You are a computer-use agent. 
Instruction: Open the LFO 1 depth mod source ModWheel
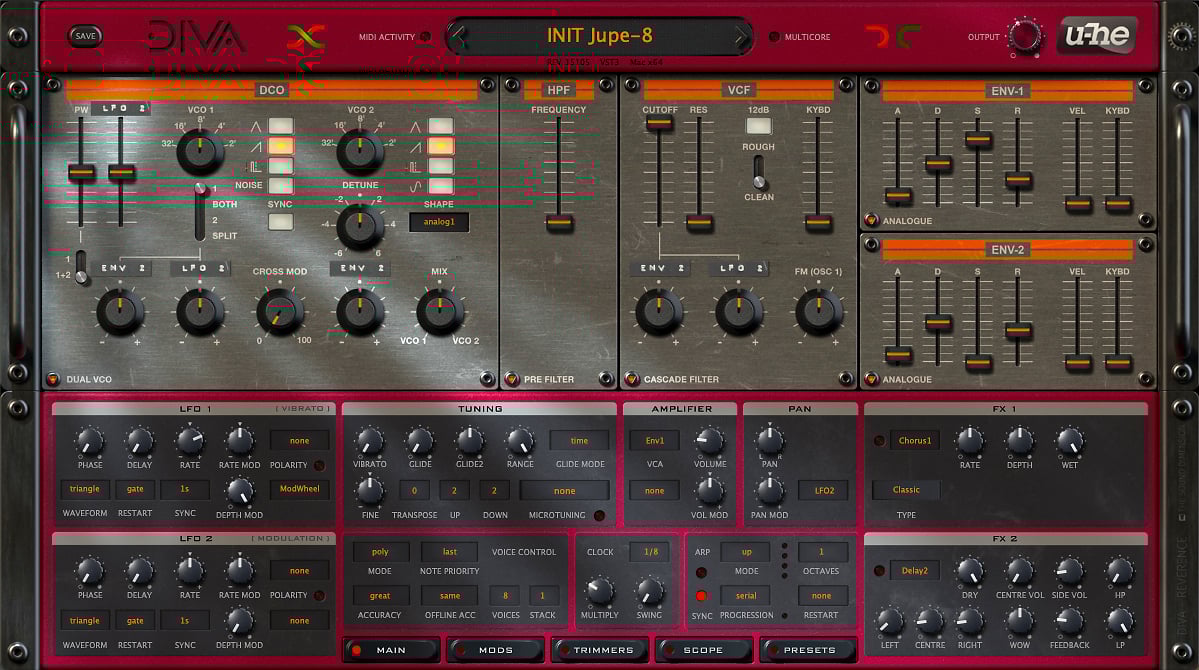300,489
